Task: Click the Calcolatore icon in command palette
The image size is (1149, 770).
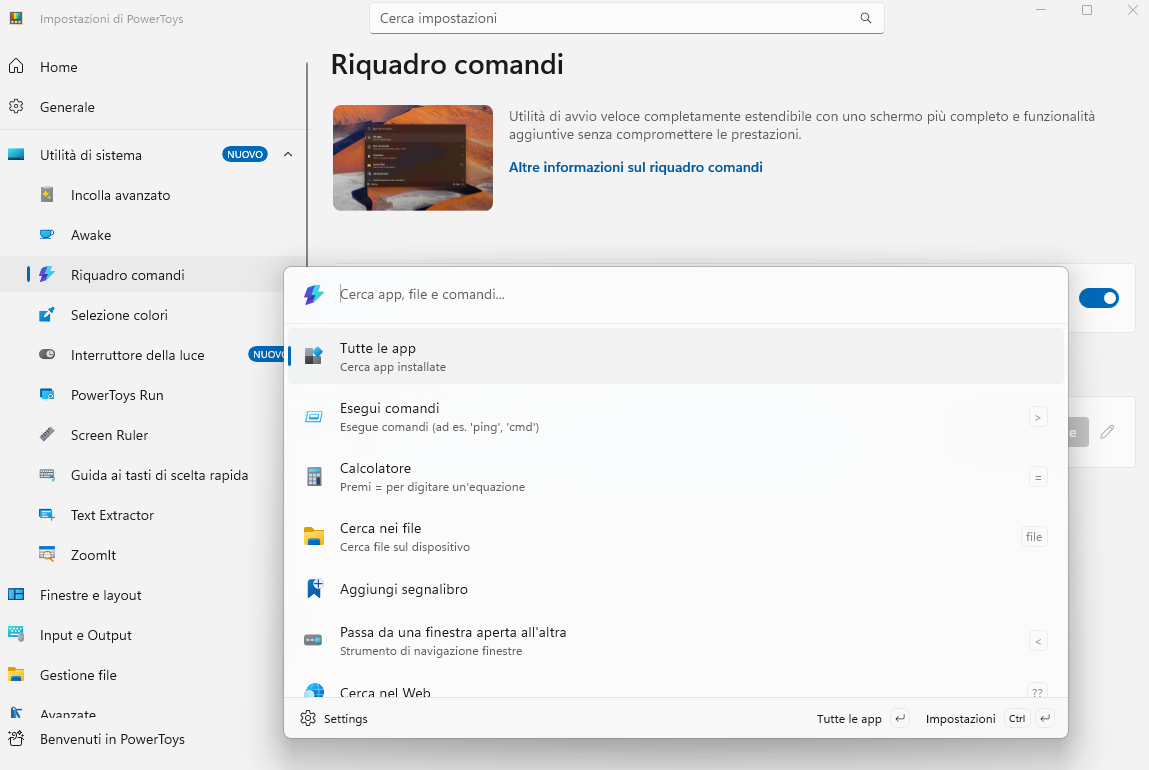Action: pyautogui.click(x=314, y=477)
